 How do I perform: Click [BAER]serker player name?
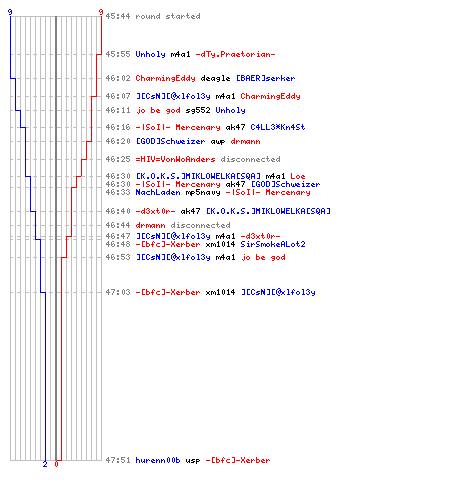[x=266, y=78]
